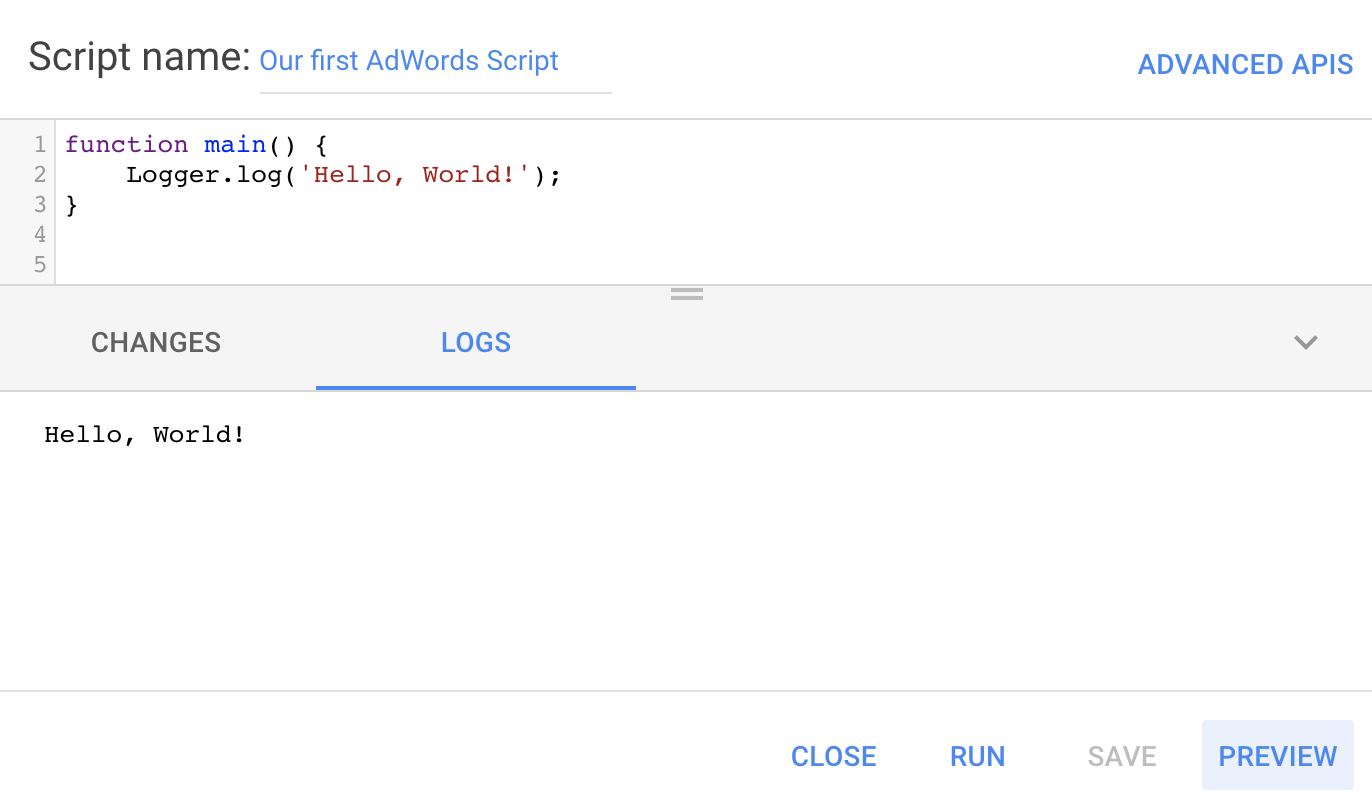
Task: Click the script name input field
Action: [x=434, y=62]
